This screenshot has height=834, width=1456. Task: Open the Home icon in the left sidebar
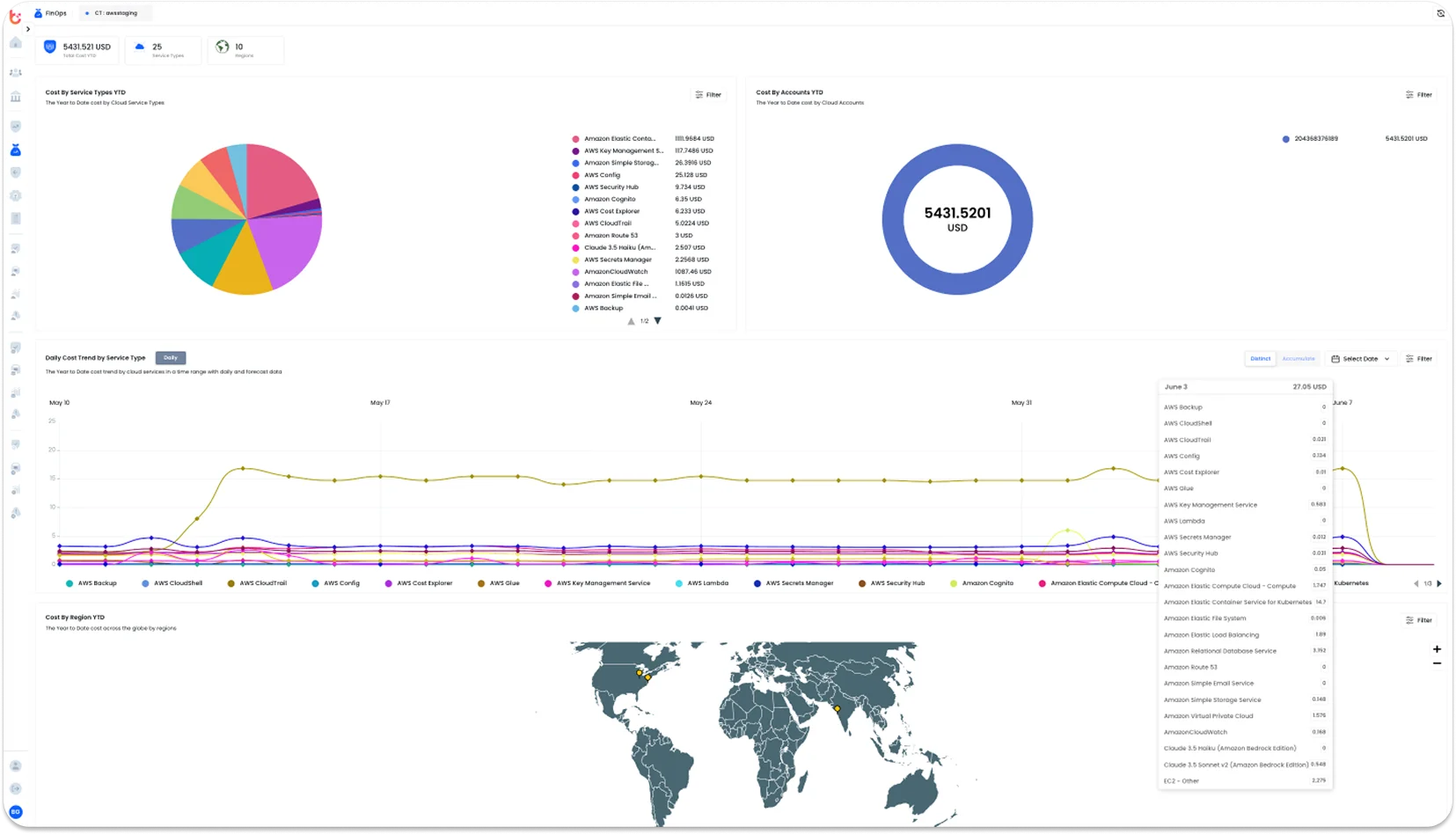click(x=15, y=42)
